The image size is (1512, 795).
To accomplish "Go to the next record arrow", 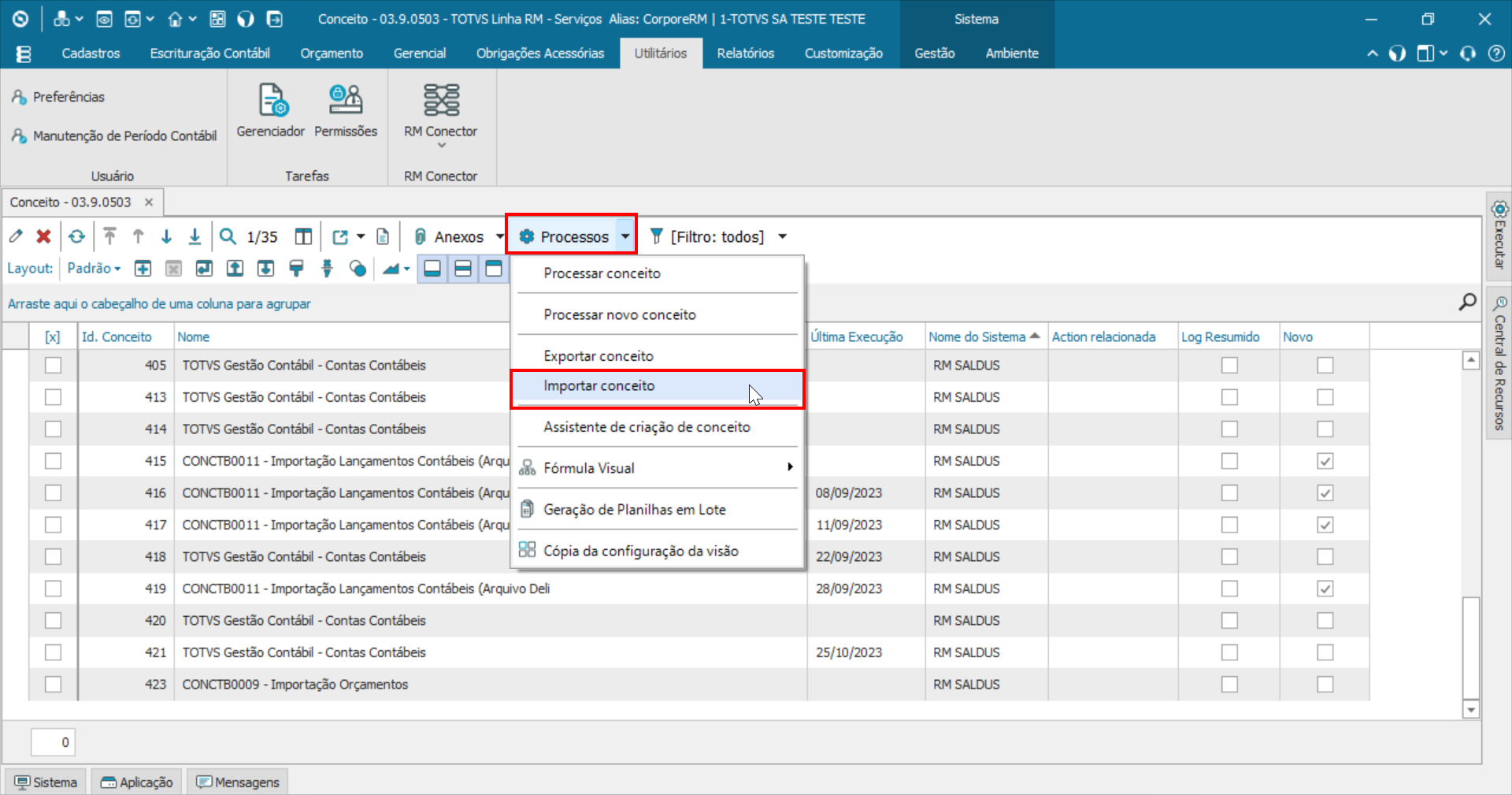I will pyautogui.click(x=166, y=236).
